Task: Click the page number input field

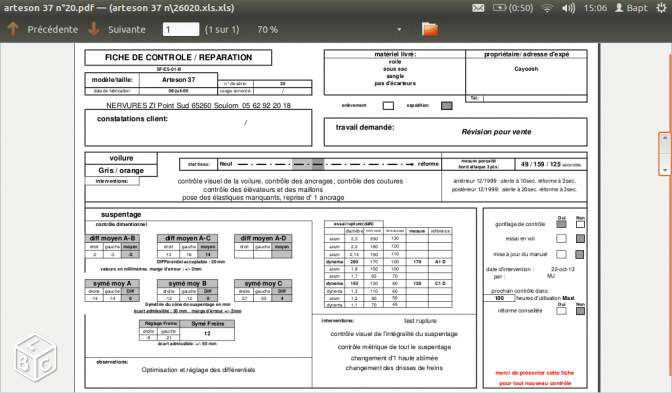Action: pyautogui.click(x=181, y=29)
